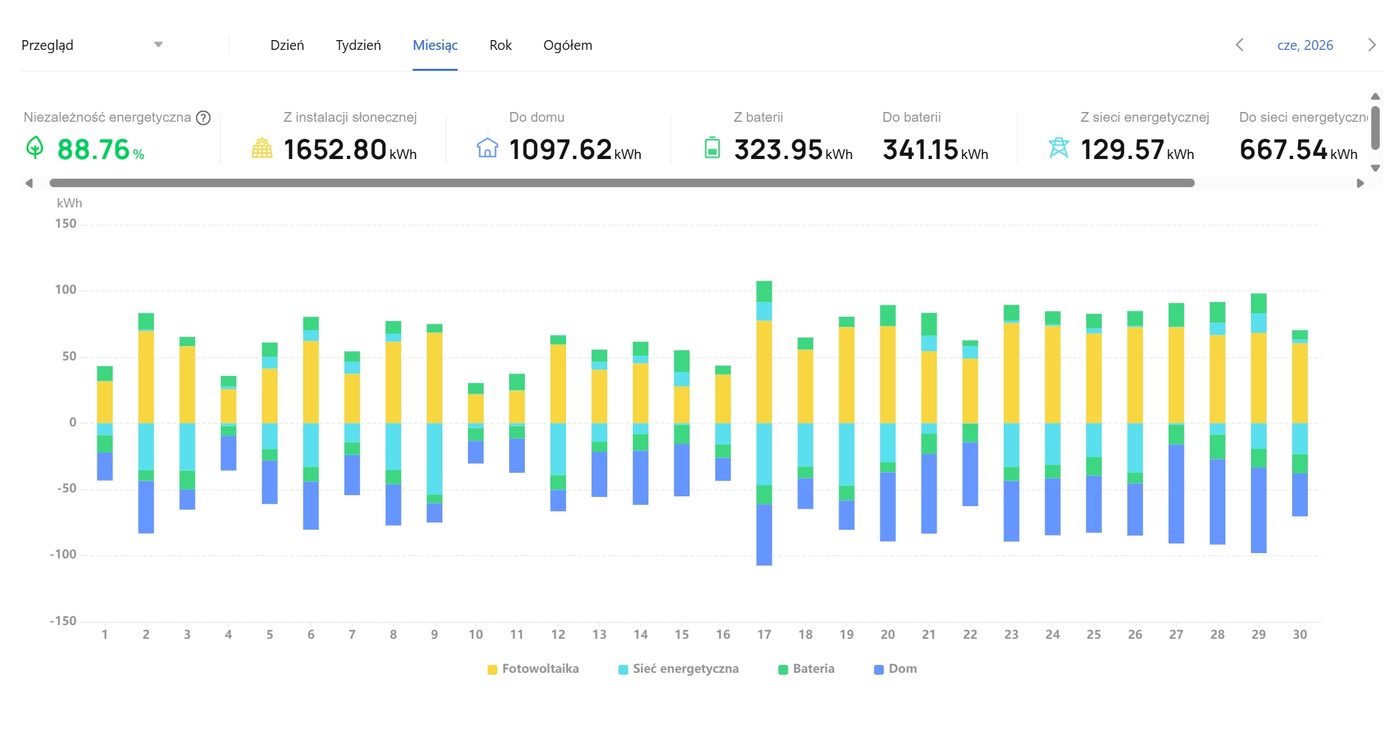Click the stats panel scroll-down arrow

click(x=1375, y=168)
